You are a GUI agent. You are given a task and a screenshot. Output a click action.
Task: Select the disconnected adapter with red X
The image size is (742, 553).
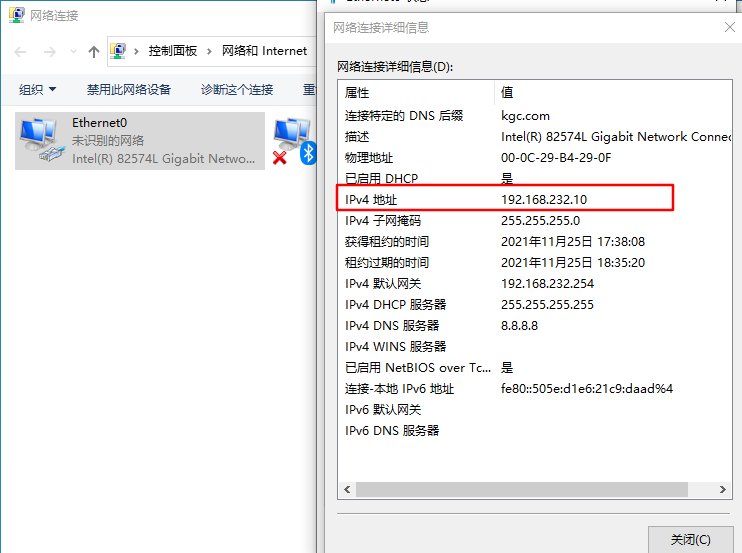[290, 141]
